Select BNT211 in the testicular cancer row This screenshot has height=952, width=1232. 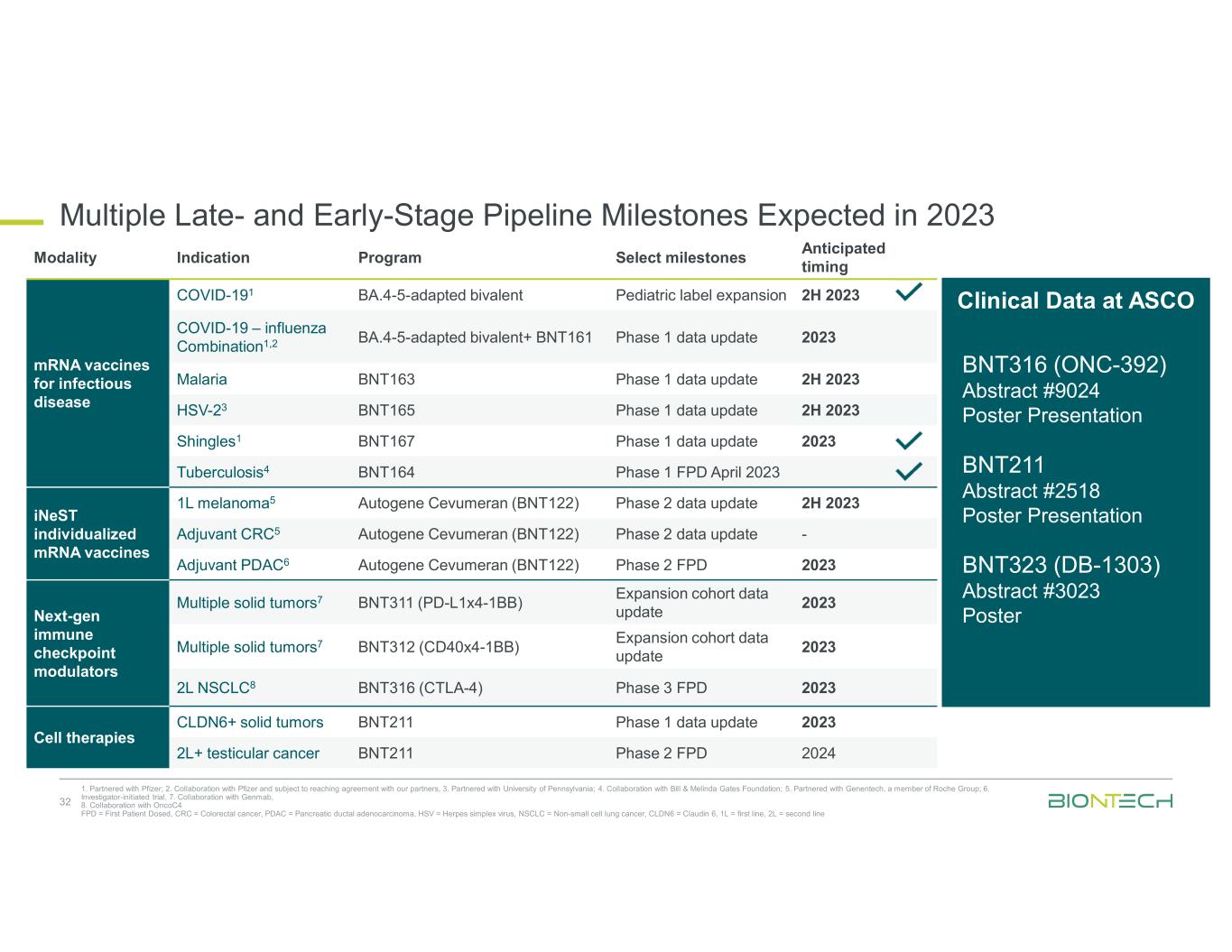[x=386, y=753]
